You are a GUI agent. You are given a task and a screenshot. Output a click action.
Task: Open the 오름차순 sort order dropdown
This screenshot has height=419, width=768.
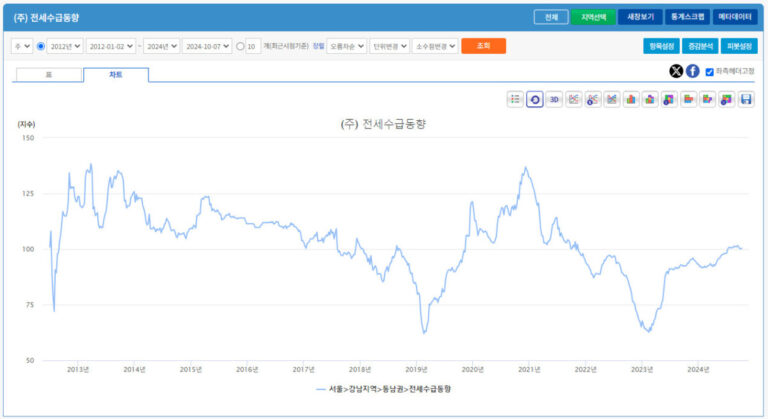tap(346, 46)
